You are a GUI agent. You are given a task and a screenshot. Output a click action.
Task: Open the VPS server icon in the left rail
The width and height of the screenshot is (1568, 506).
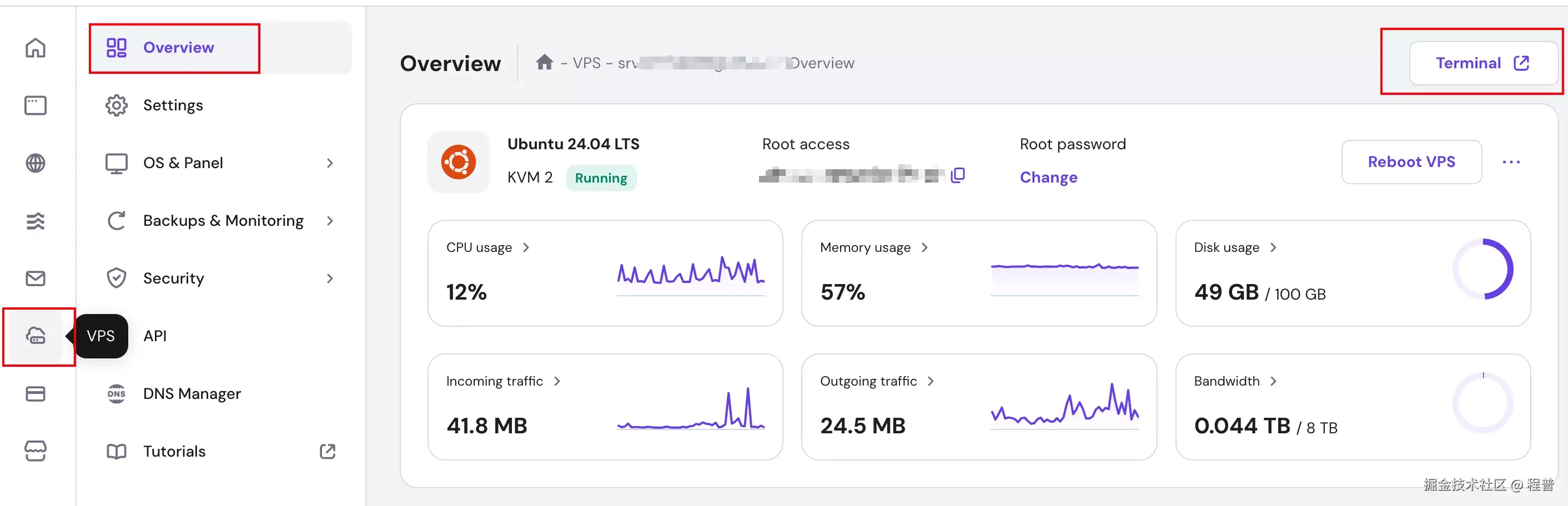click(x=36, y=336)
